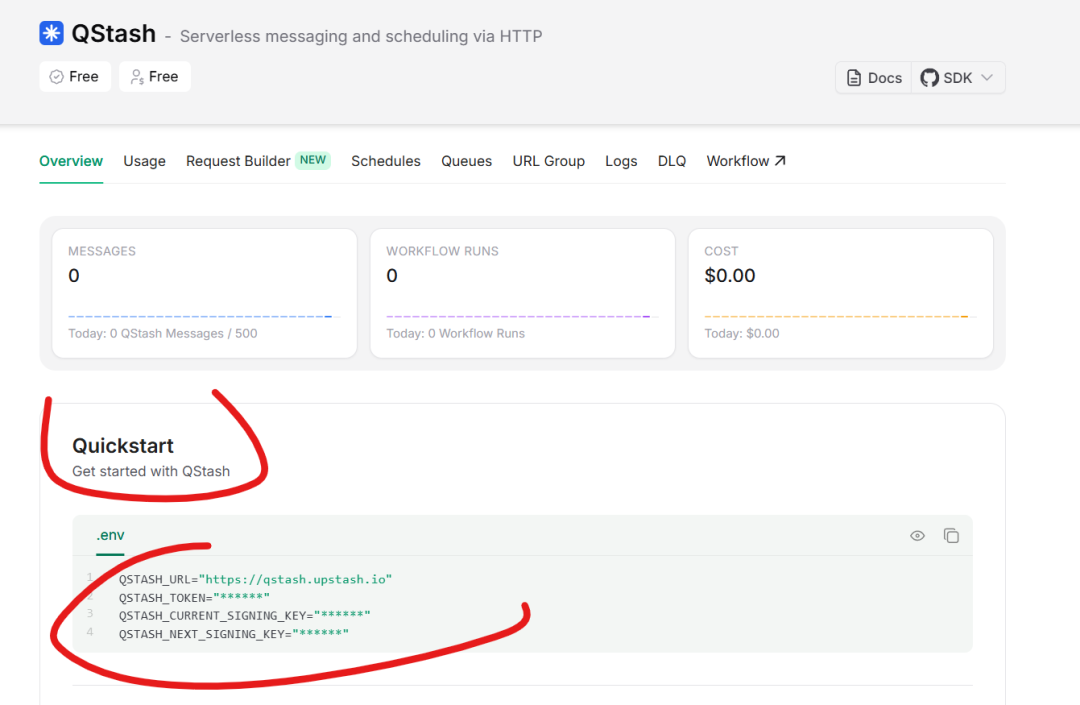This screenshot has width=1080, height=705.
Task: Click the Free badge with user icon
Action: pos(155,76)
